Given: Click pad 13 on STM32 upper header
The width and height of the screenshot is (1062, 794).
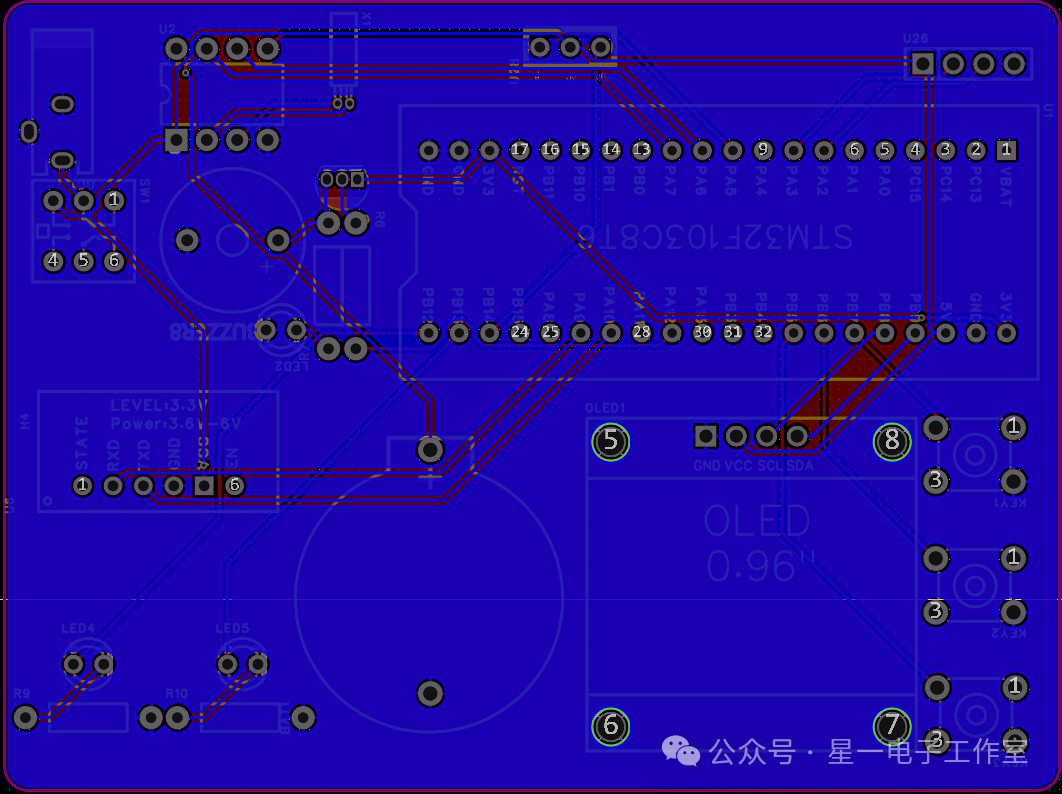Looking at the screenshot, I should point(641,150).
